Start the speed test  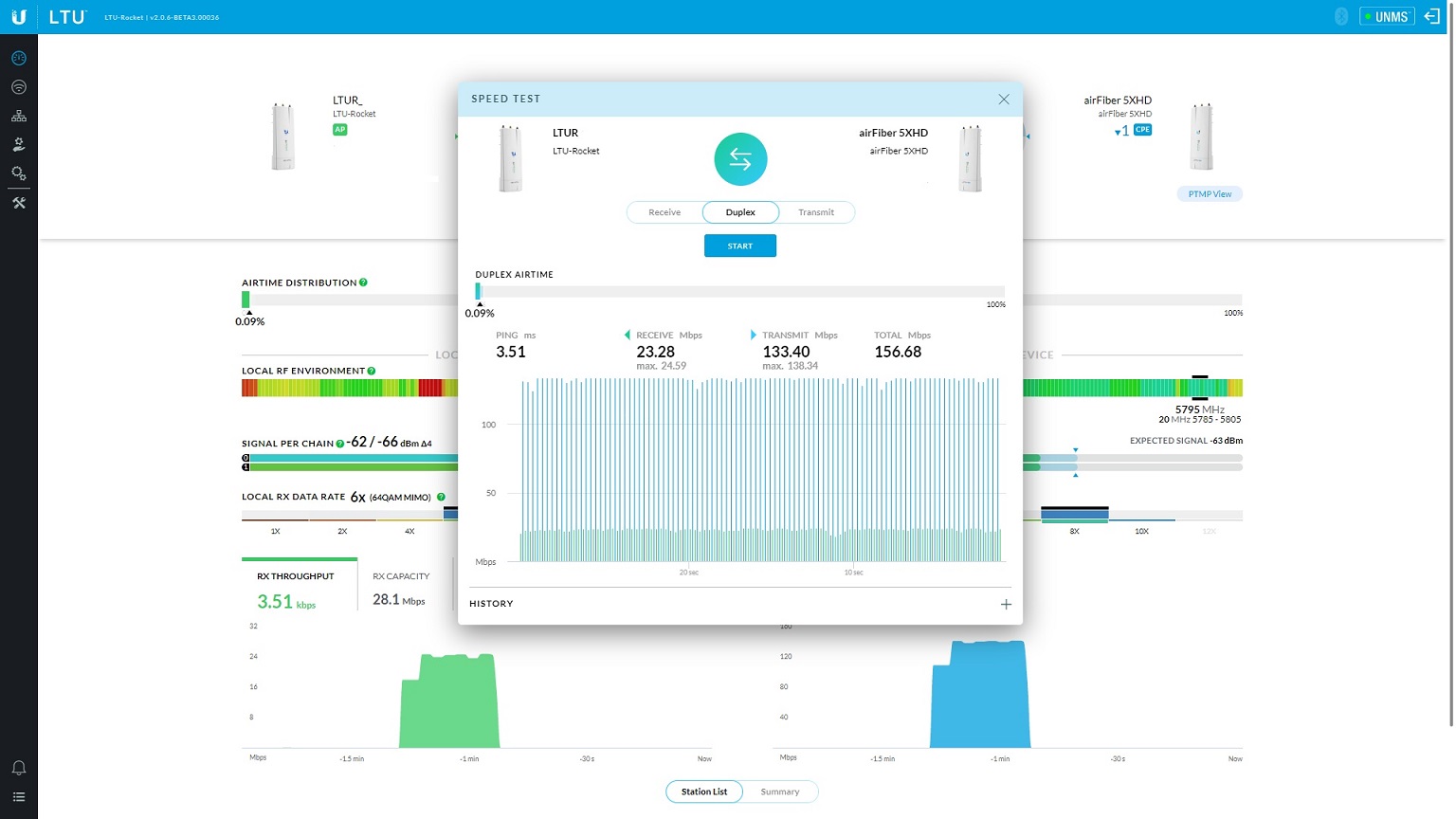740,246
